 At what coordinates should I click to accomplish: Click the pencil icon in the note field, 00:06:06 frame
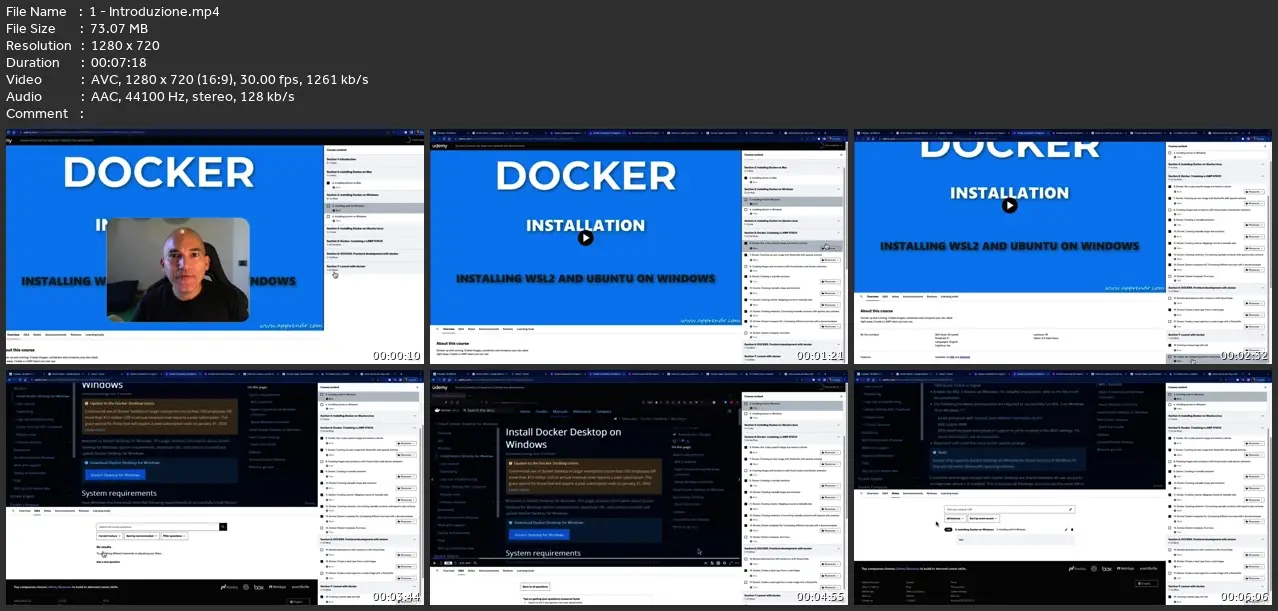(1069, 508)
